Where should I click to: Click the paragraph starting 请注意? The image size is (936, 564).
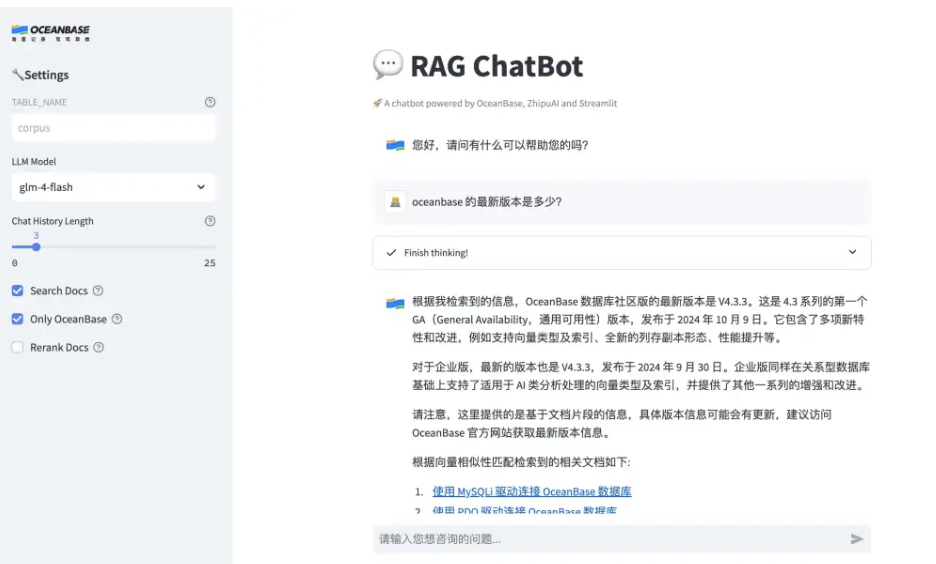coord(622,423)
